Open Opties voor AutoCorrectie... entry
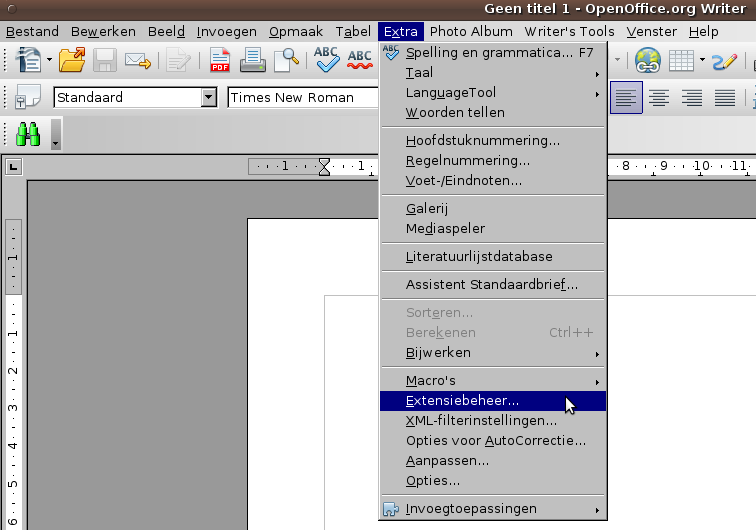Viewport: 756px width, 530px height. 495,441
